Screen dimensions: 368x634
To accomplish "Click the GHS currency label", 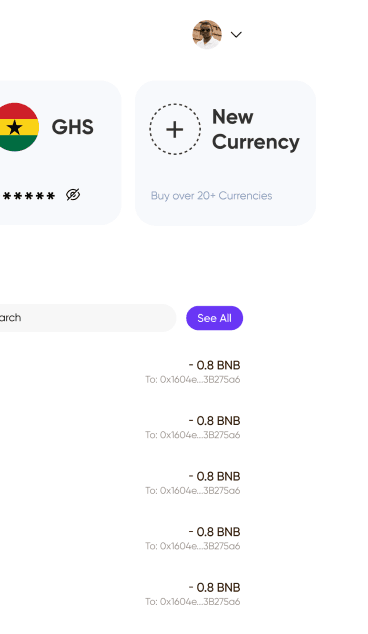I will tap(73, 127).
